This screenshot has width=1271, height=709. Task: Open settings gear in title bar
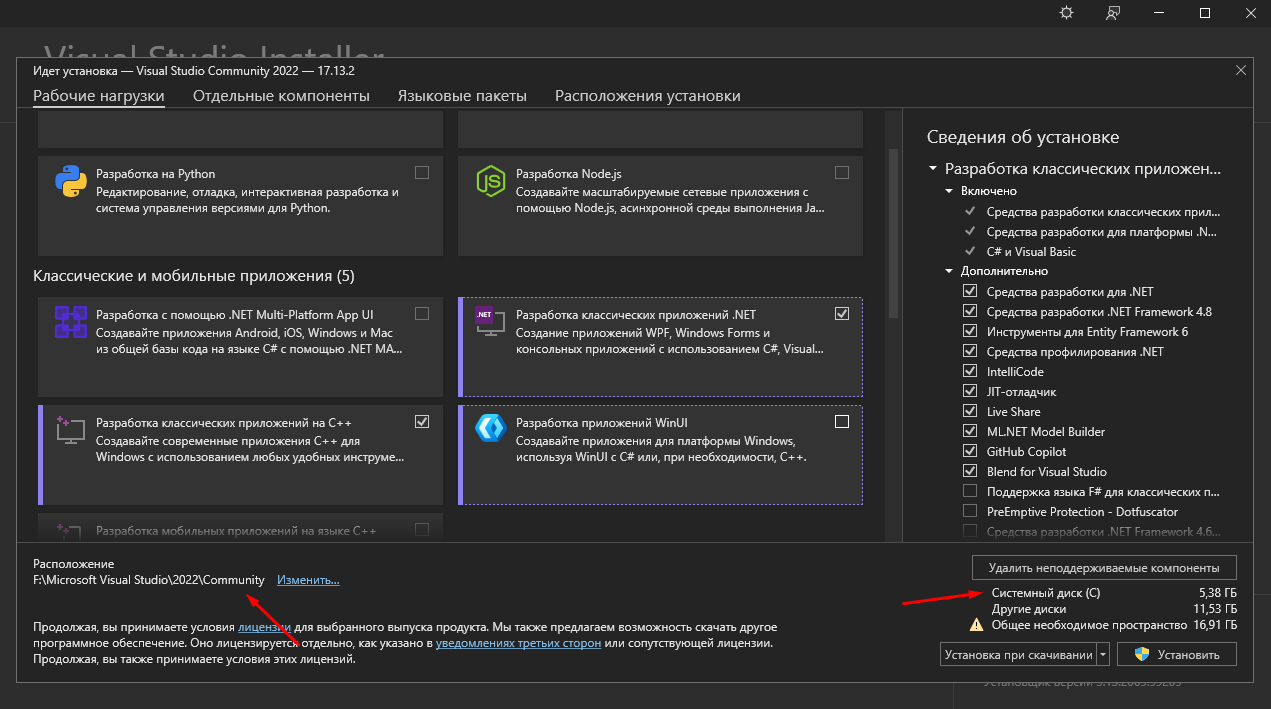tap(1066, 13)
